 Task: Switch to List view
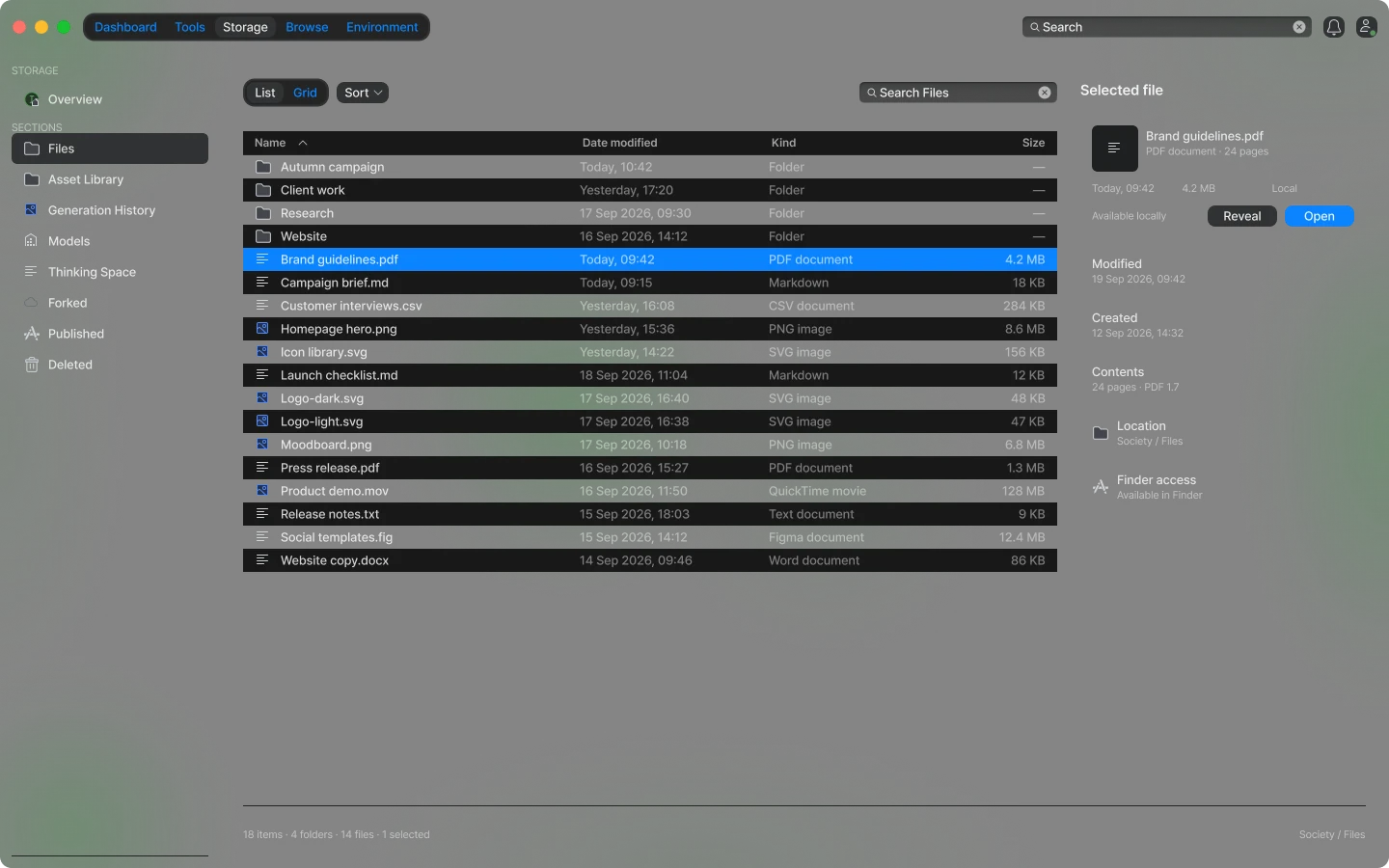pos(265,93)
